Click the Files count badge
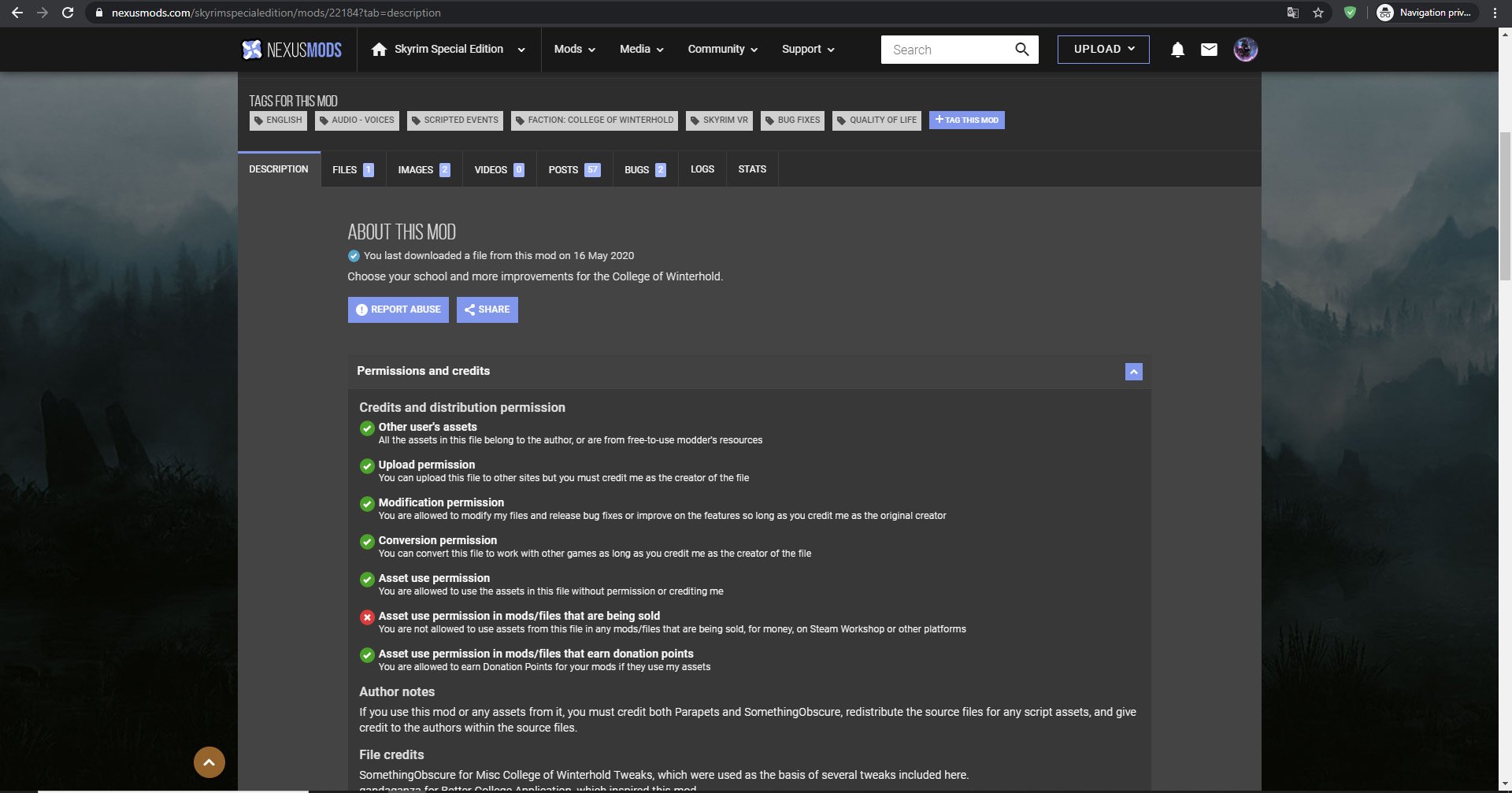This screenshot has height=793, width=1512. [368, 170]
